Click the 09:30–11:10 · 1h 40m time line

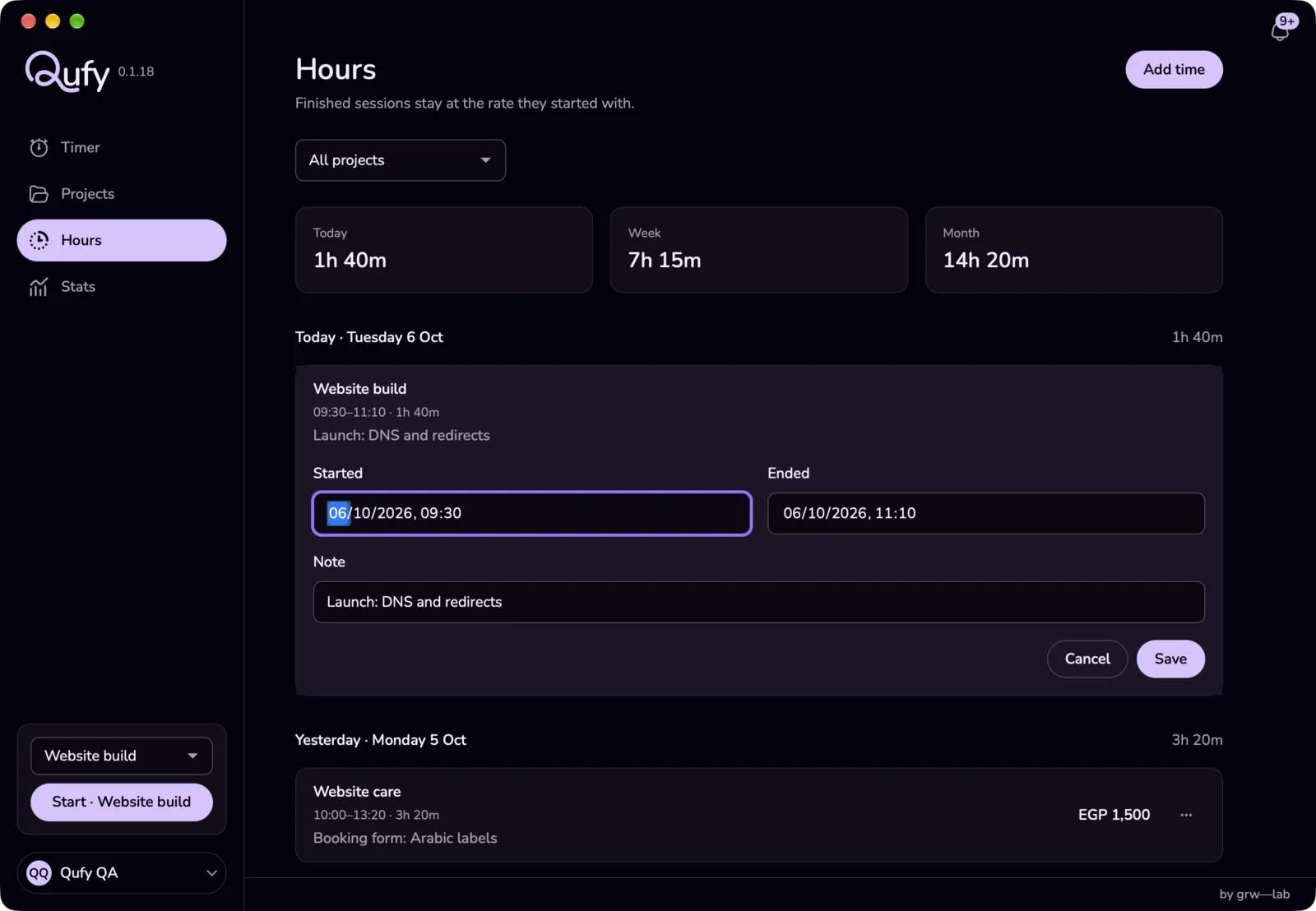tap(376, 412)
